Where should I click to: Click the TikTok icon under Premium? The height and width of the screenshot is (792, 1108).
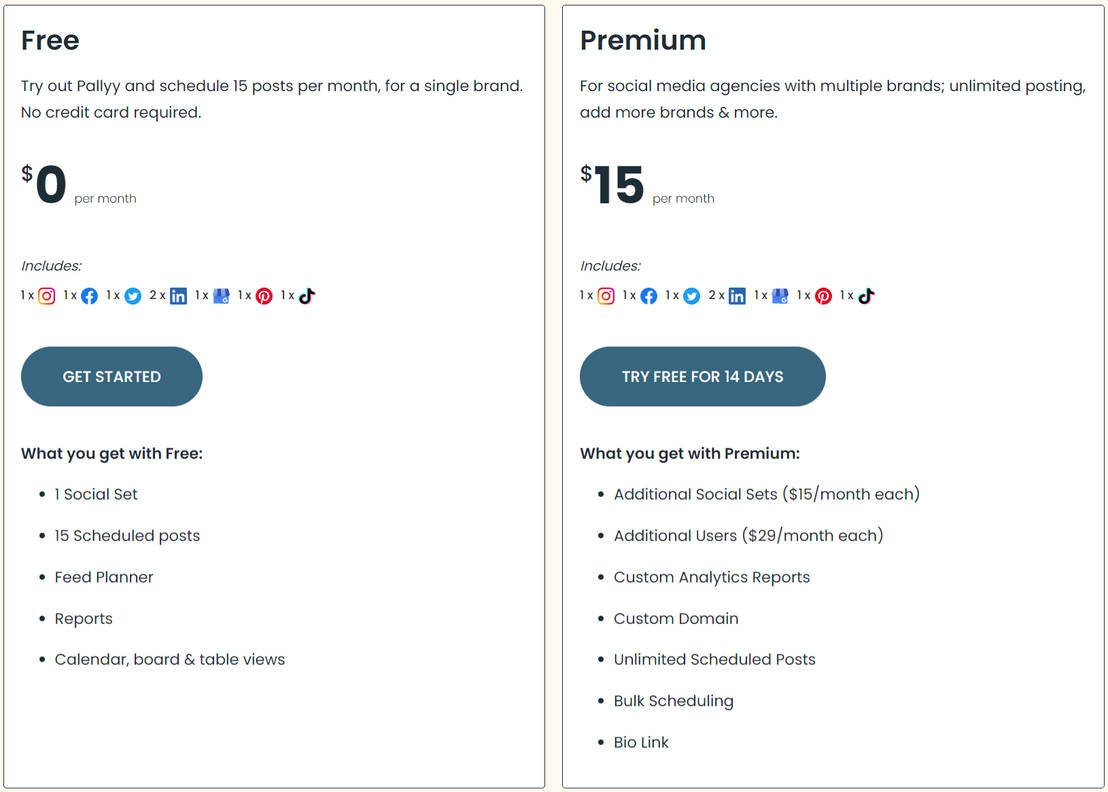pyautogui.click(x=866, y=295)
